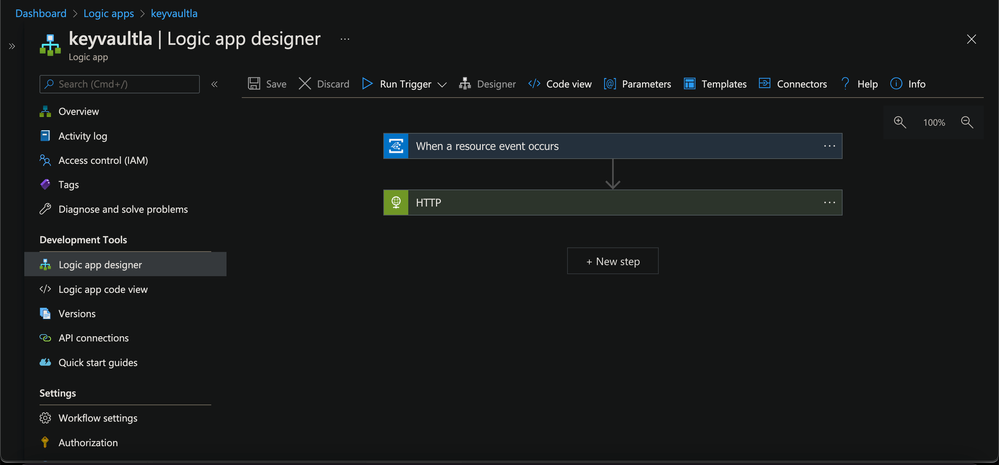Image resolution: width=999 pixels, height=465 pixels.
Task: Click the Overview sidebar icon
Action: click(x=45, y=111)
